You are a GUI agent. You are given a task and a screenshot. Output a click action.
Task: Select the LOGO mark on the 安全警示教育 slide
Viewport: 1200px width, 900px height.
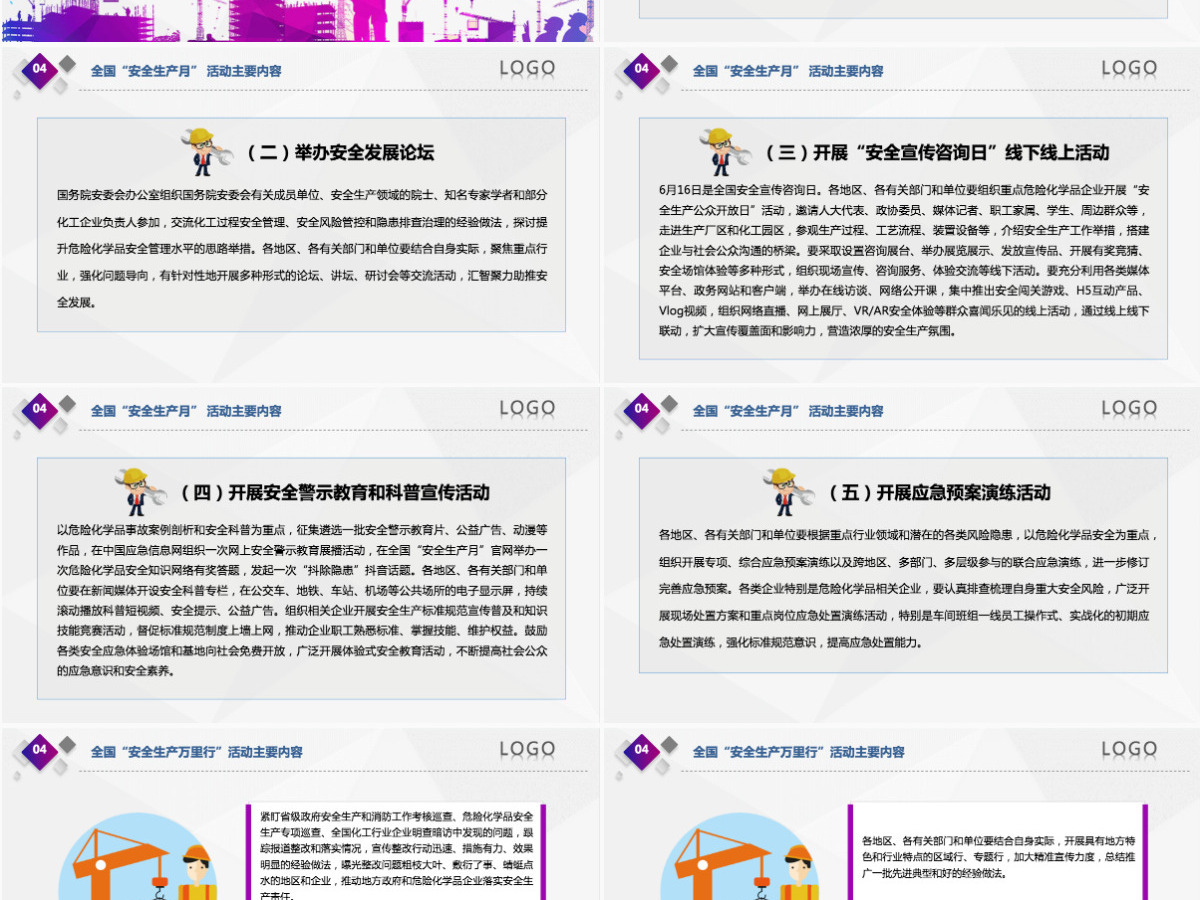tap(527, 409)
